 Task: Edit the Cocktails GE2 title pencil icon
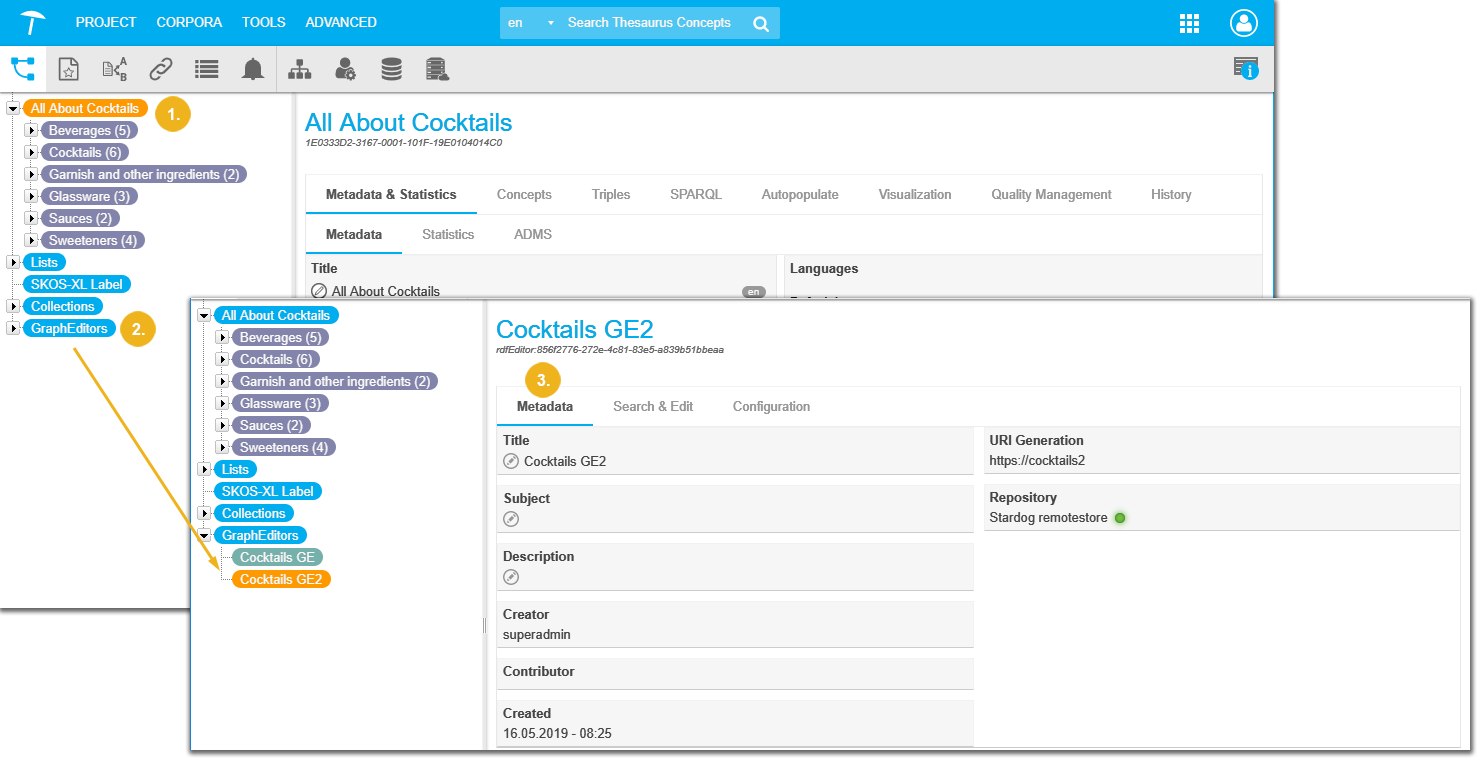point(511,462)
